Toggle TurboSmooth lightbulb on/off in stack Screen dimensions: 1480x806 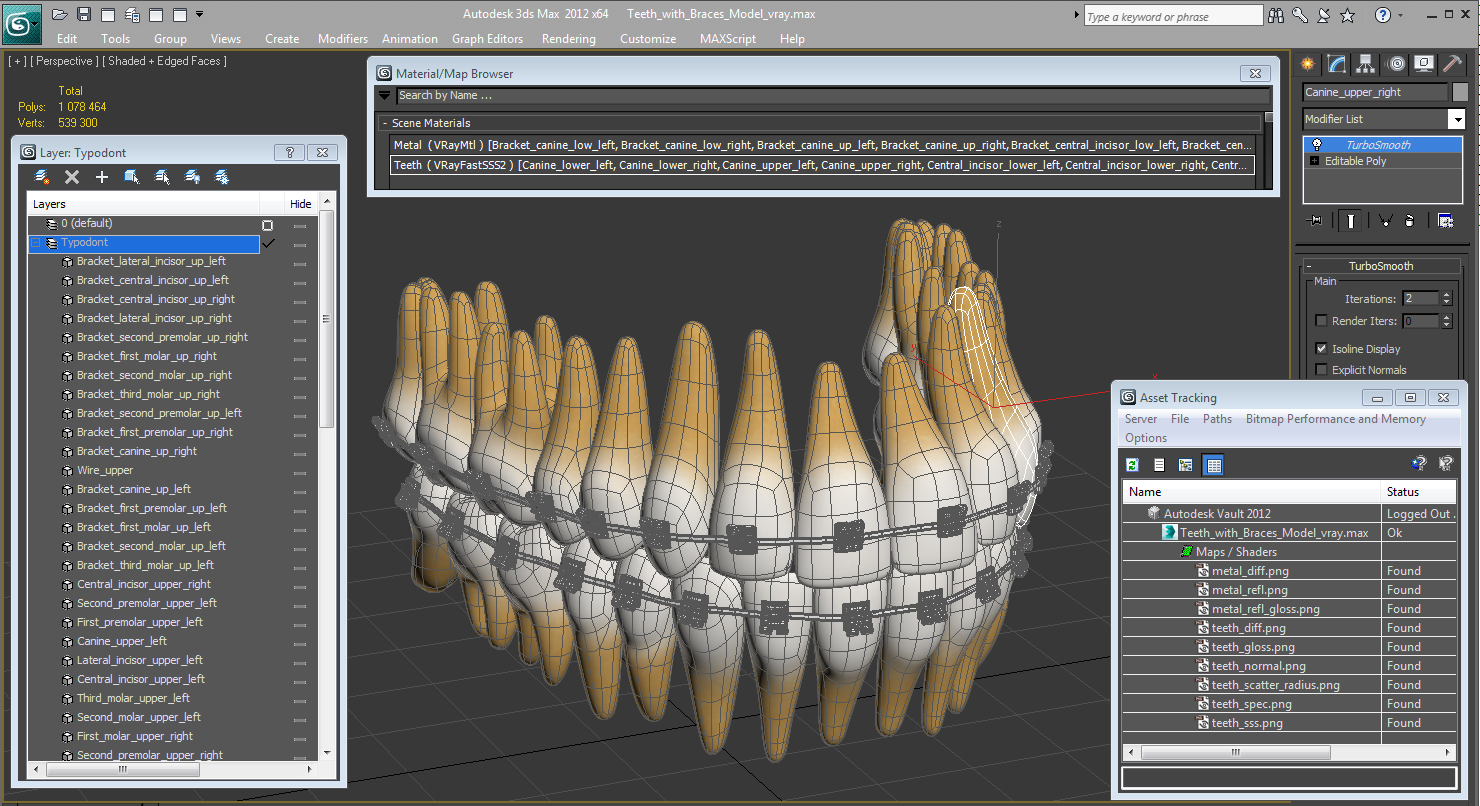(x=1317, y=145)
